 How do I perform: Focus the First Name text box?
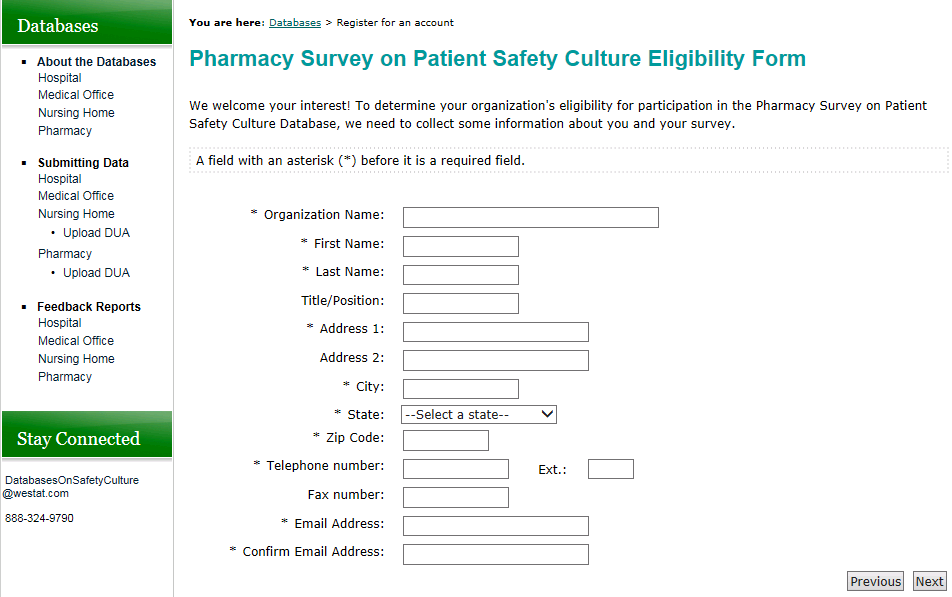(460, 246)
